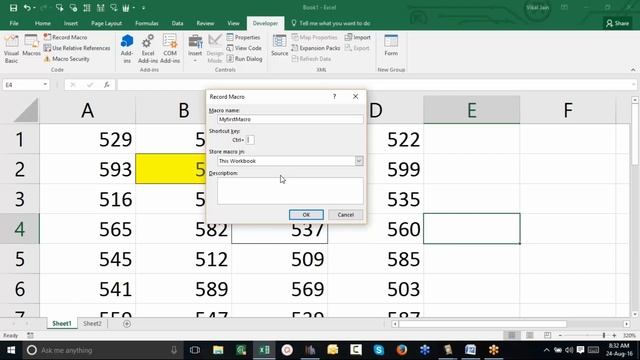640x360 pixels.
Task: Click the Description text box
Action: [x=290, y=191]
